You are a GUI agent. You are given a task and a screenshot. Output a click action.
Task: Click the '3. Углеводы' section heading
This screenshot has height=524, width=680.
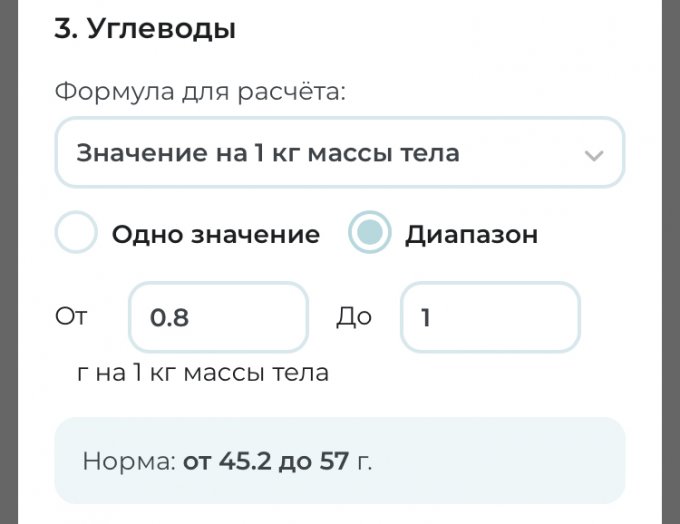pos(145,29)
